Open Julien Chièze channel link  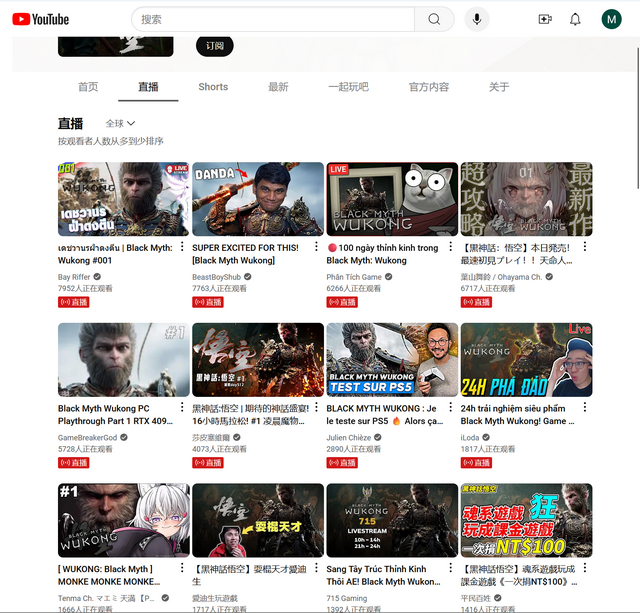click(349, 438)
